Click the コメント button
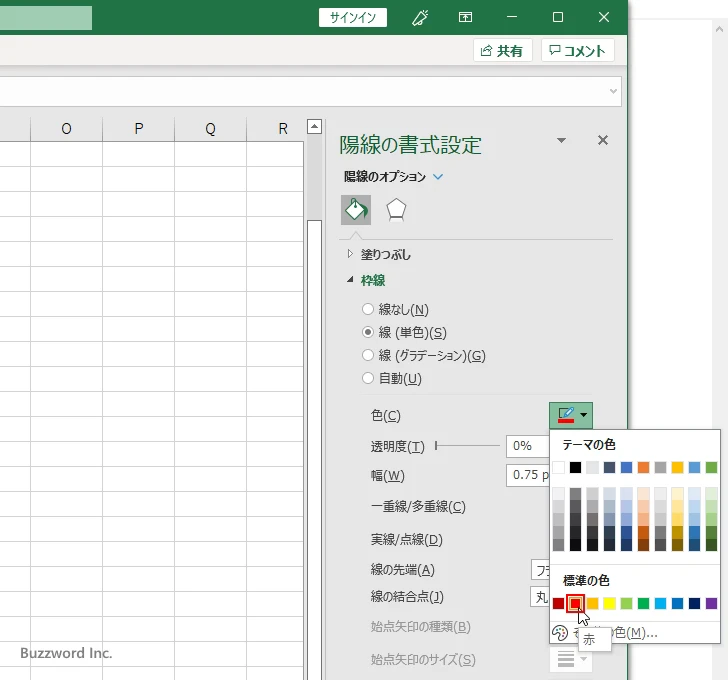 [578, 50]
